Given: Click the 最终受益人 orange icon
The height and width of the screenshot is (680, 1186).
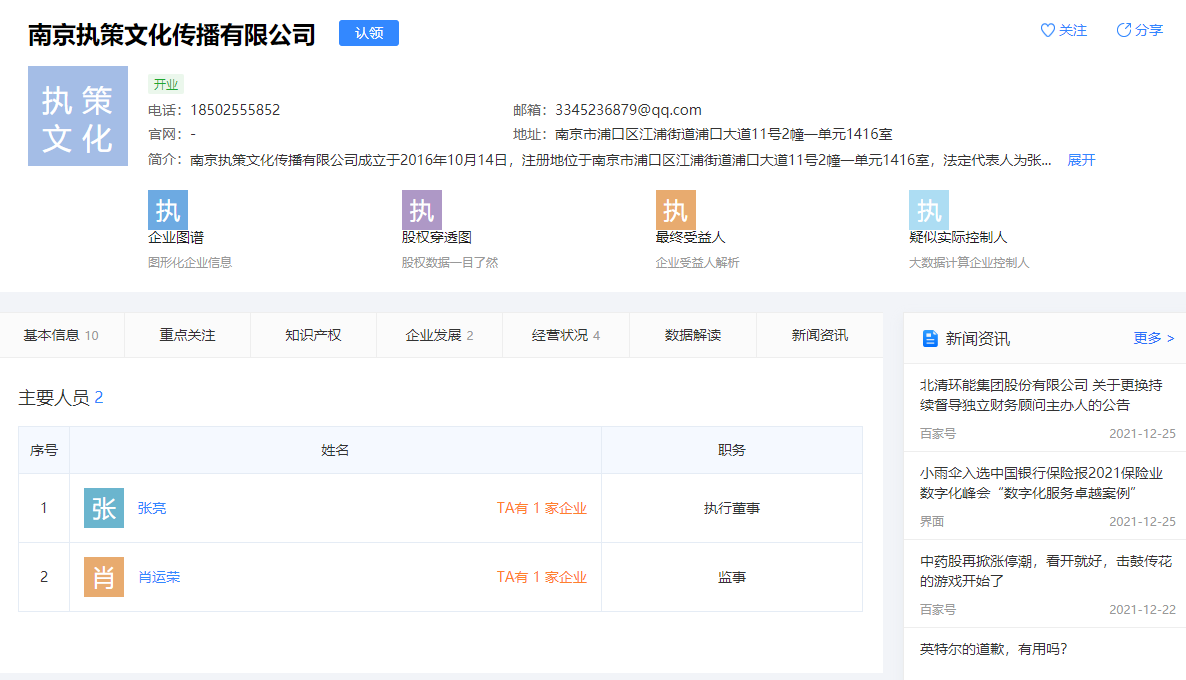Looking at the screenshot, I should [x=675, y=210].
